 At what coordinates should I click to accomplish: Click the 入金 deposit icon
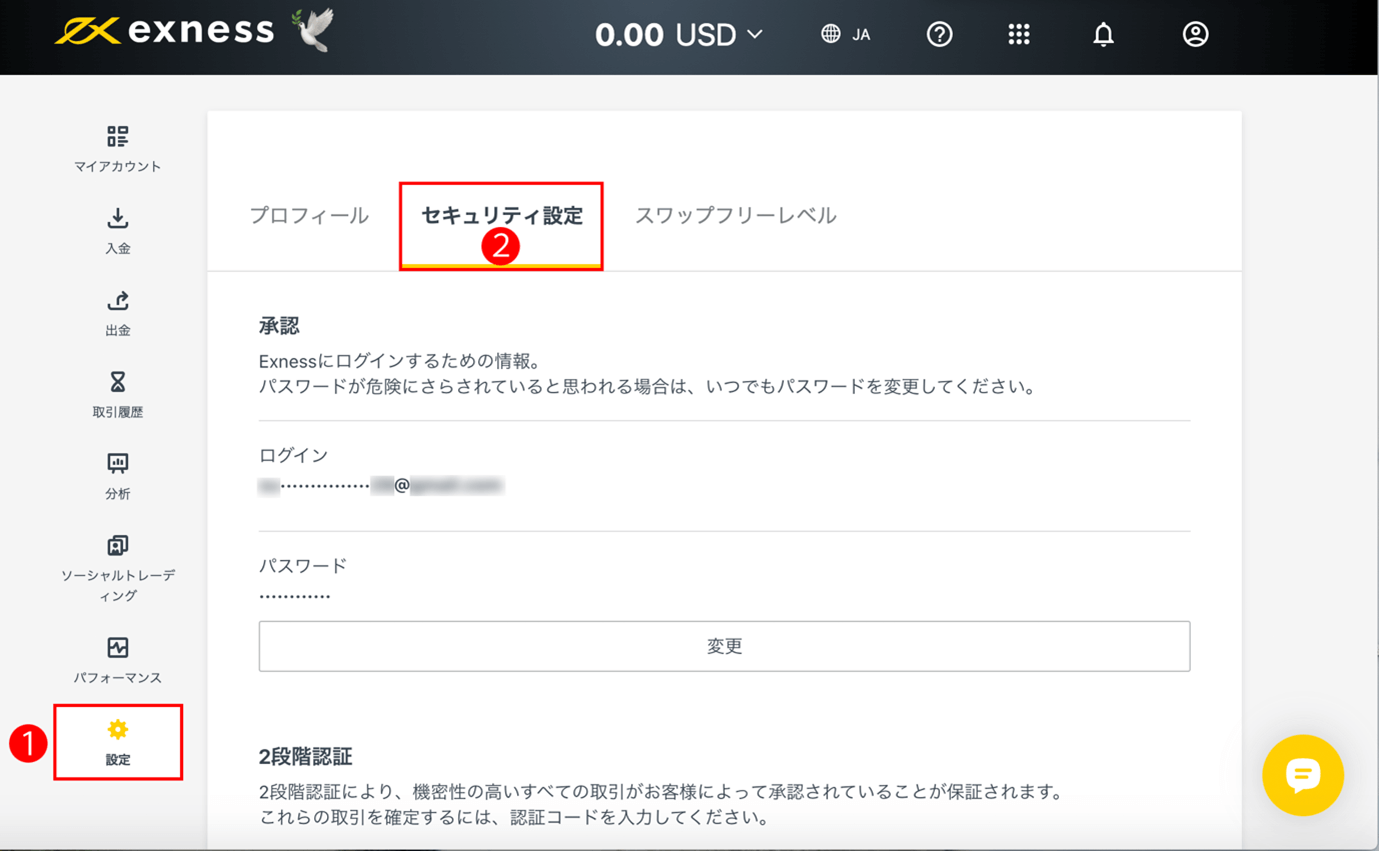click(x=118, y=219)
